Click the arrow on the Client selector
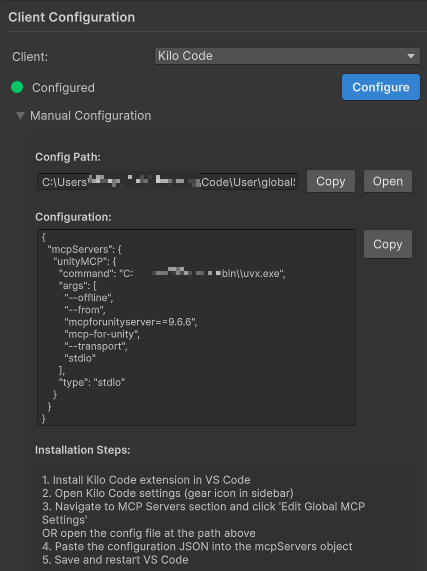The height and width of the screenshot is (571, 427). coord(411,56)
